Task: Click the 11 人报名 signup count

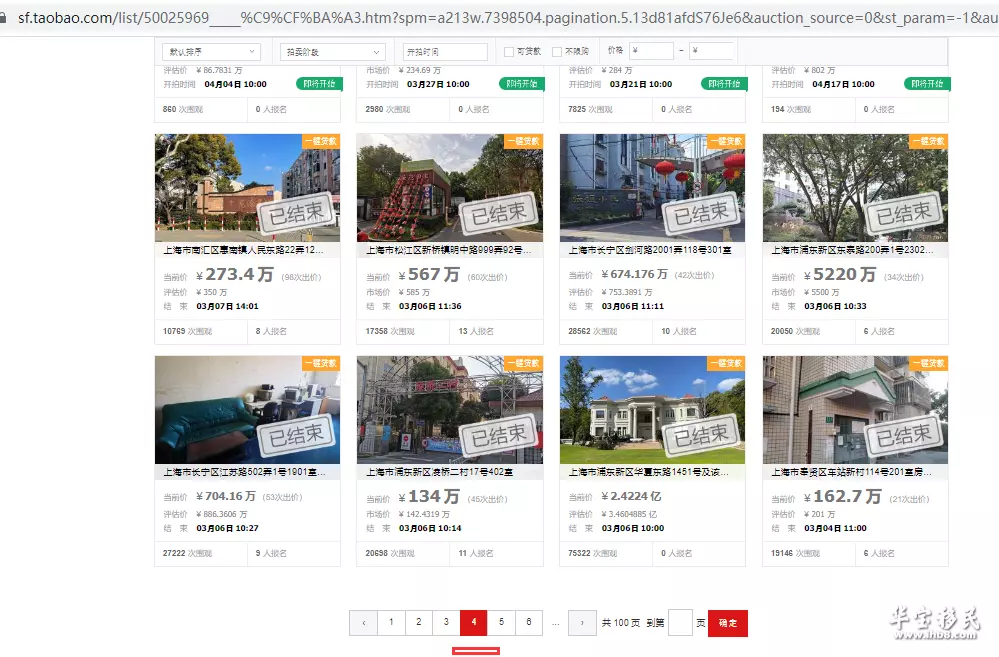Action: pyautogui.click(x=476, y=553)
